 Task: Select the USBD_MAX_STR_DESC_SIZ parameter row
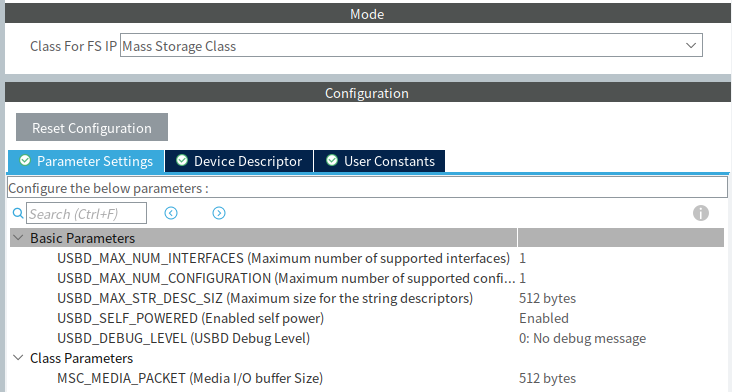[x=367, y=298]
